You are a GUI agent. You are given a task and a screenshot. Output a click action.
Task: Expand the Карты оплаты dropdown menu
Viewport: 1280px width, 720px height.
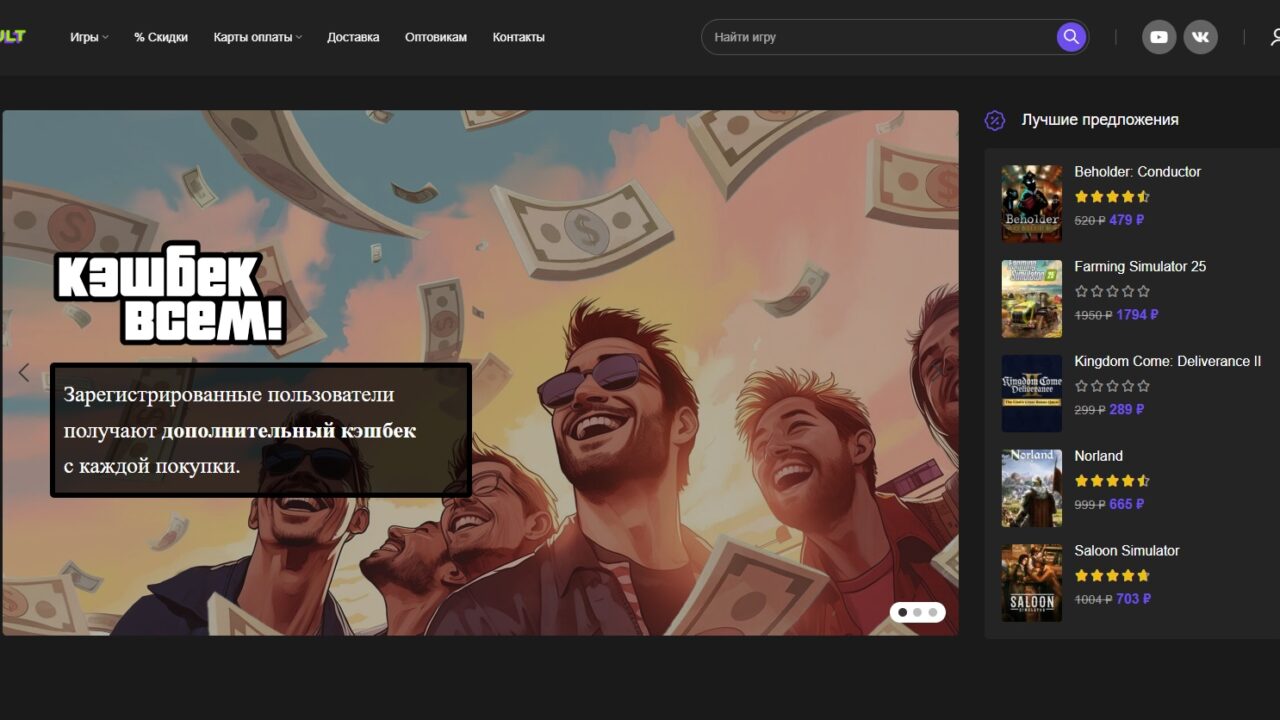tap(257, 37)
